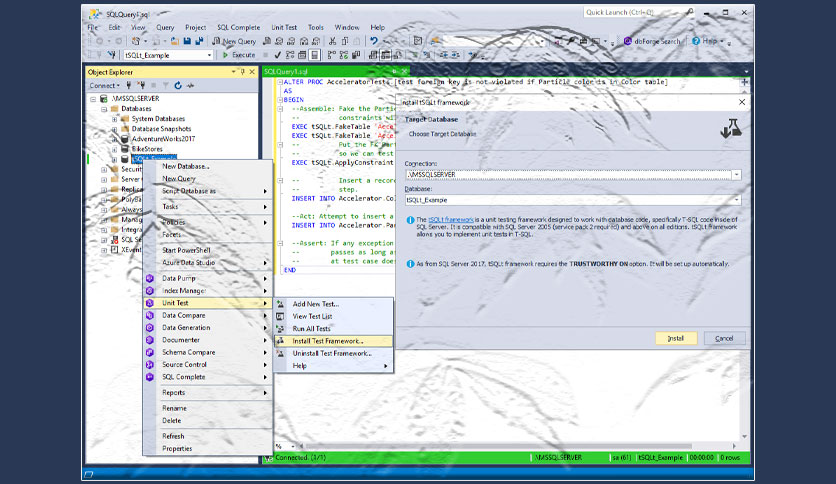
Task: Click the Data Pump purple icon
Action: (x=150, y=278)
